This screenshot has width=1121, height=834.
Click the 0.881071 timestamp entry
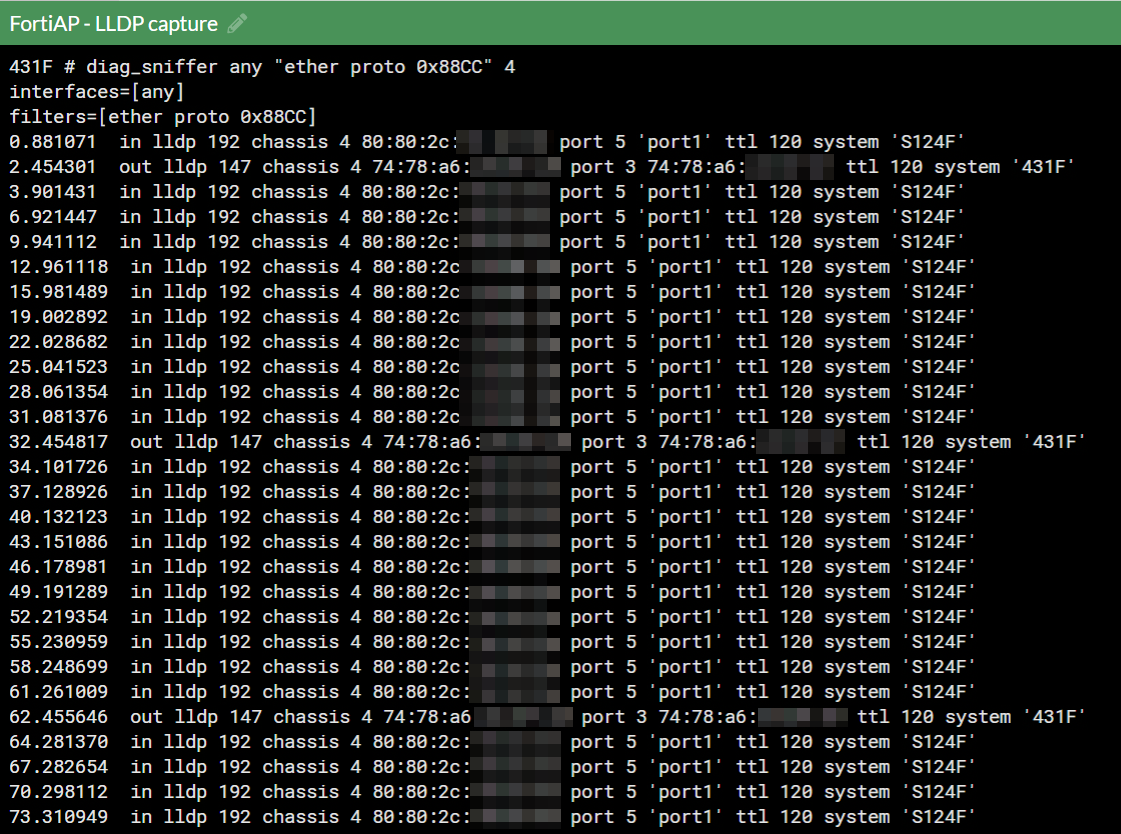click(x=52, y=142)
